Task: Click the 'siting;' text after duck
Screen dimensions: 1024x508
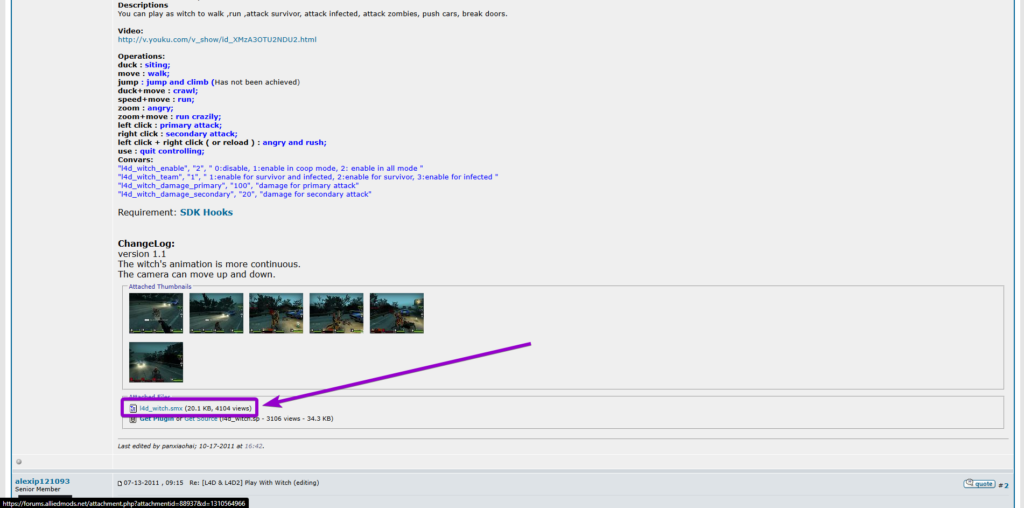Action: click(x=157, y=65)
